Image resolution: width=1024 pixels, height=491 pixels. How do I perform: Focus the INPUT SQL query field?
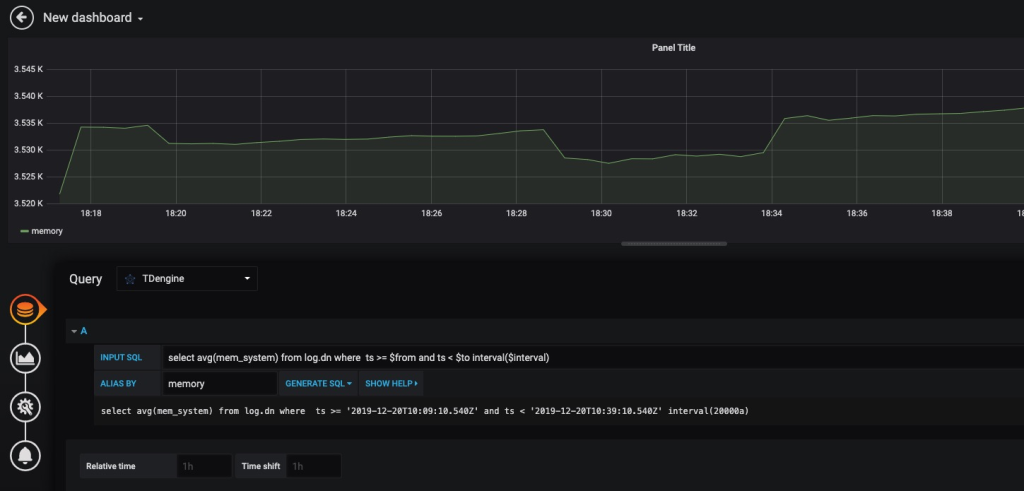(x=590, y=357)
